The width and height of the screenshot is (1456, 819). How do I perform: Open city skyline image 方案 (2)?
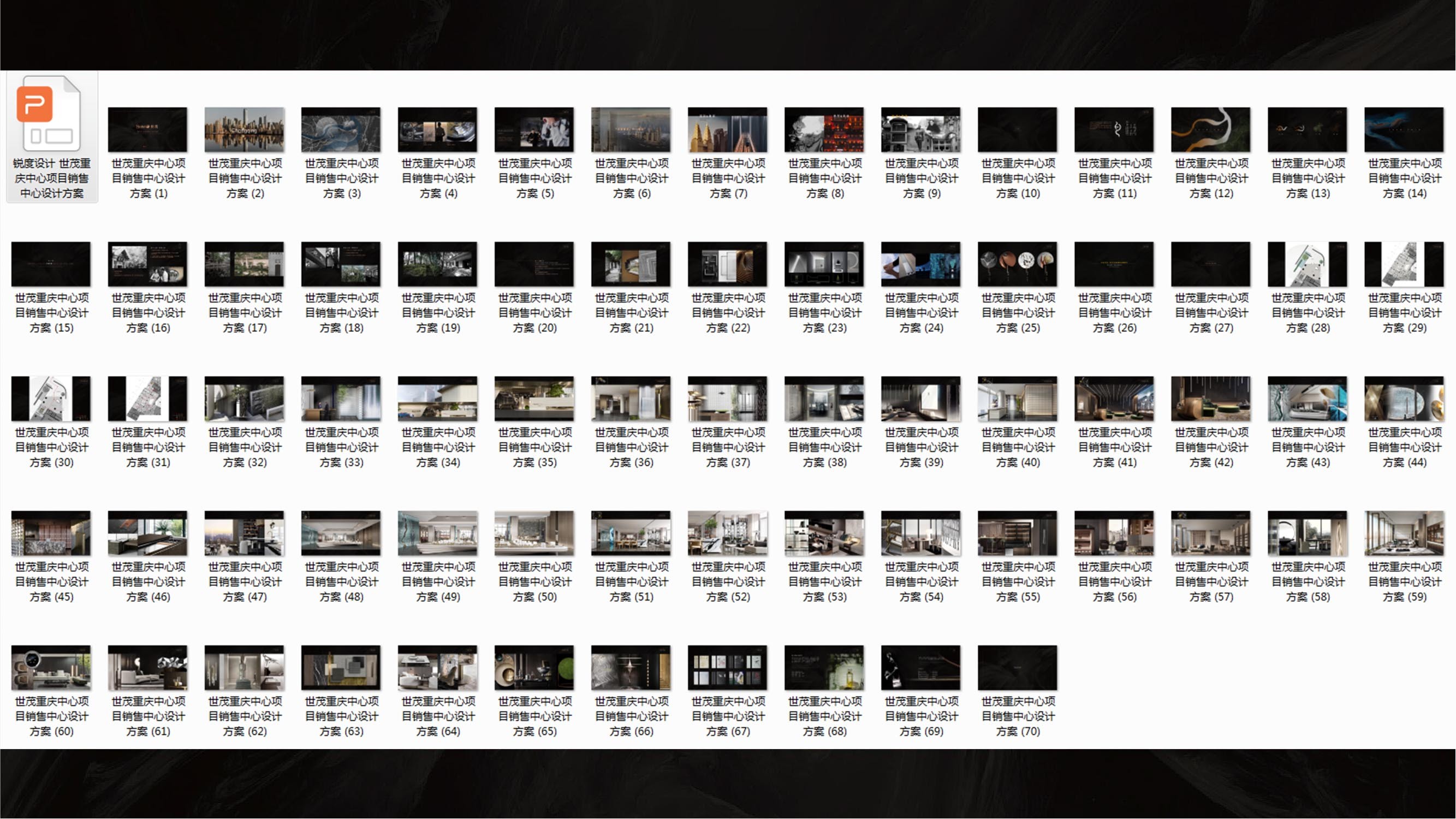click(244, 129)
